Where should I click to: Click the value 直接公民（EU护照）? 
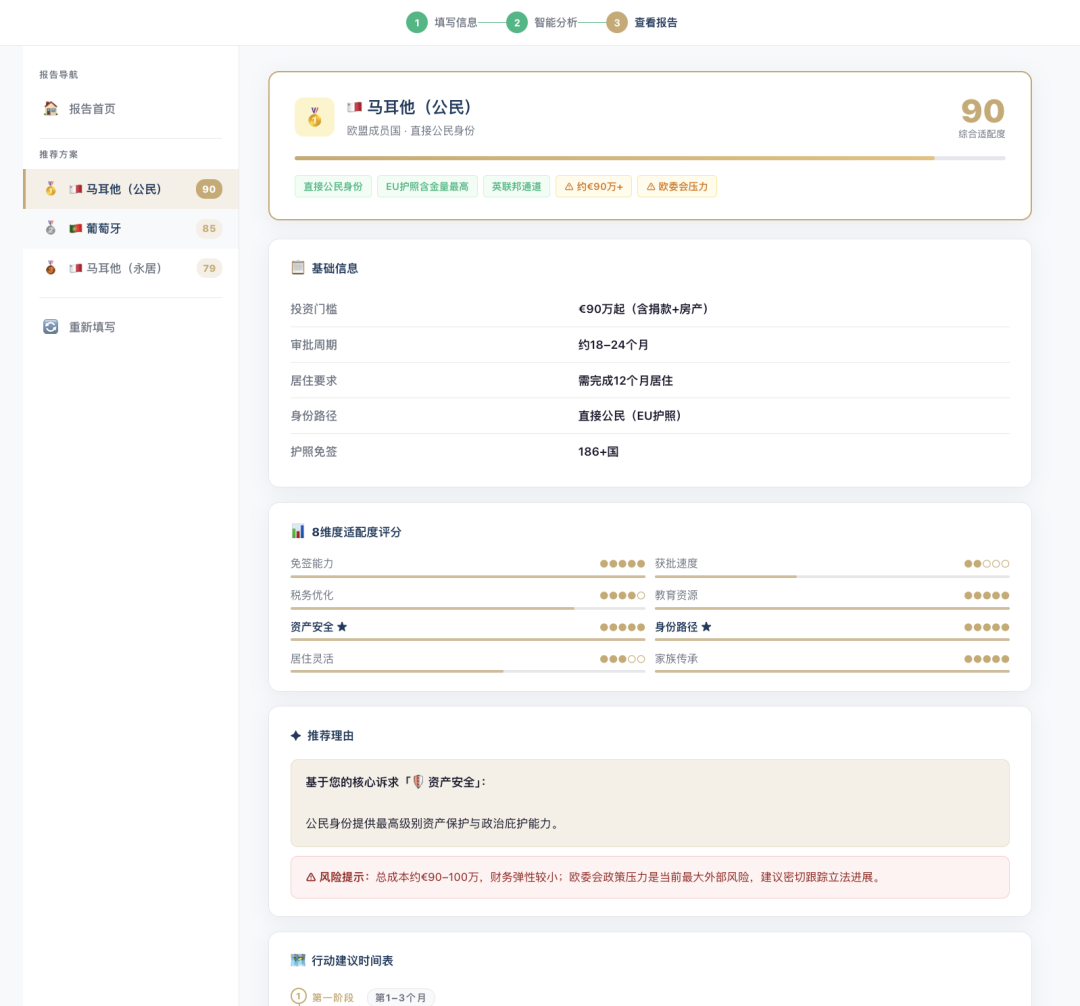pos(630,415)
